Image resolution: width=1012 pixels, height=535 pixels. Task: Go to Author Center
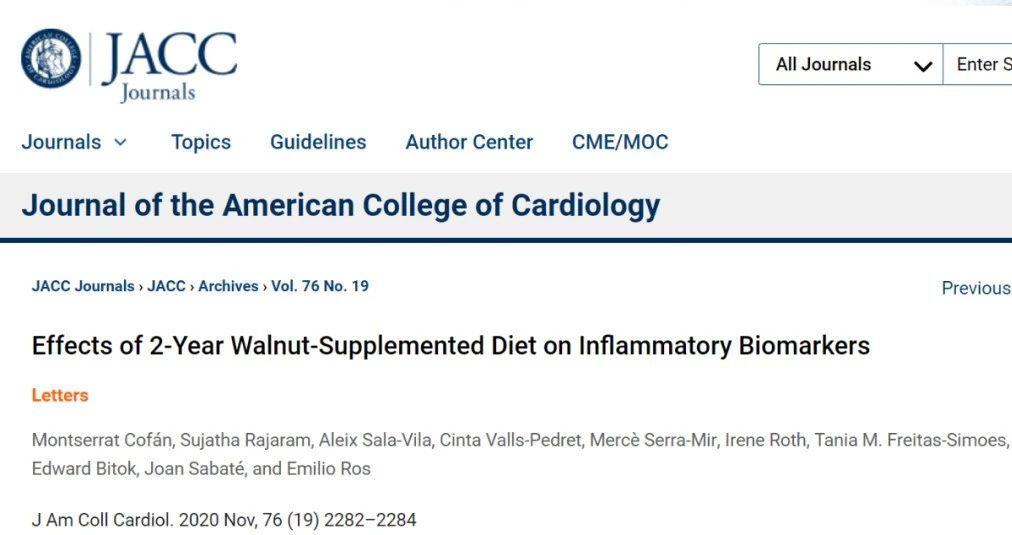(469, 142)
